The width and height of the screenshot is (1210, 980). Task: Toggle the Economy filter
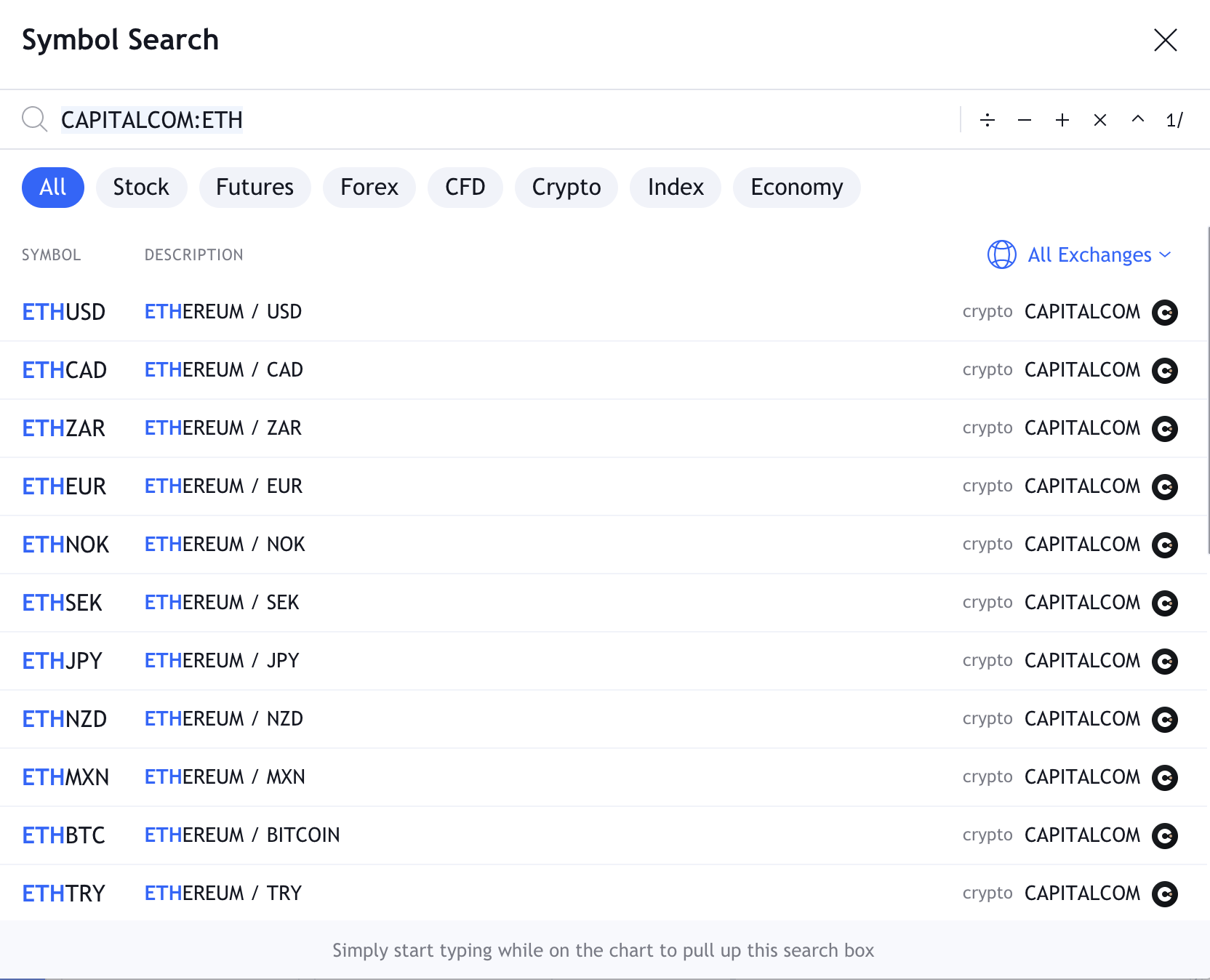(796, 187)
